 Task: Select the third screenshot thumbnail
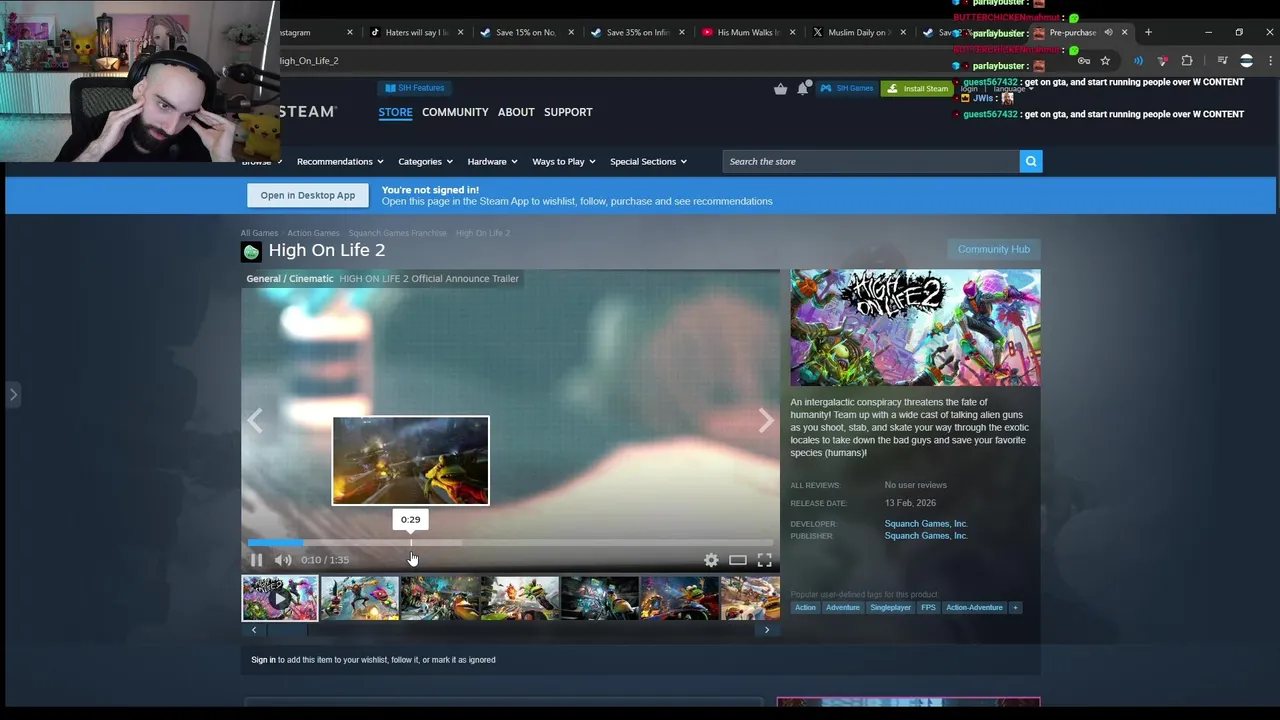439,598
